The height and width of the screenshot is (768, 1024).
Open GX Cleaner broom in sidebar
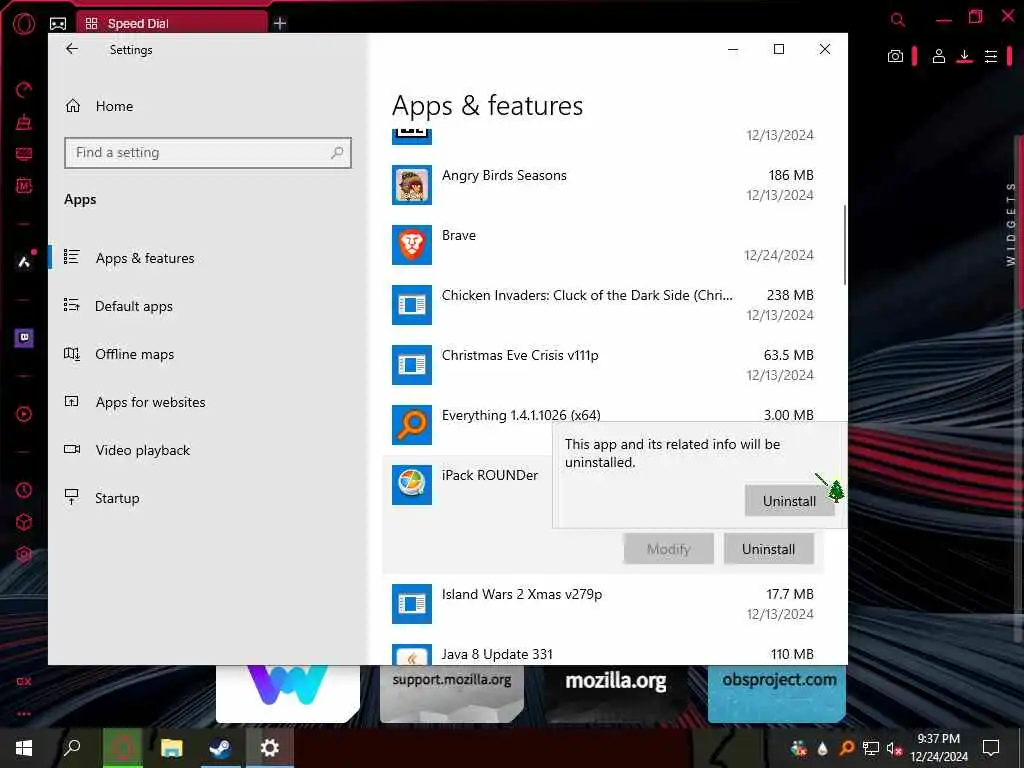point(24,121)
